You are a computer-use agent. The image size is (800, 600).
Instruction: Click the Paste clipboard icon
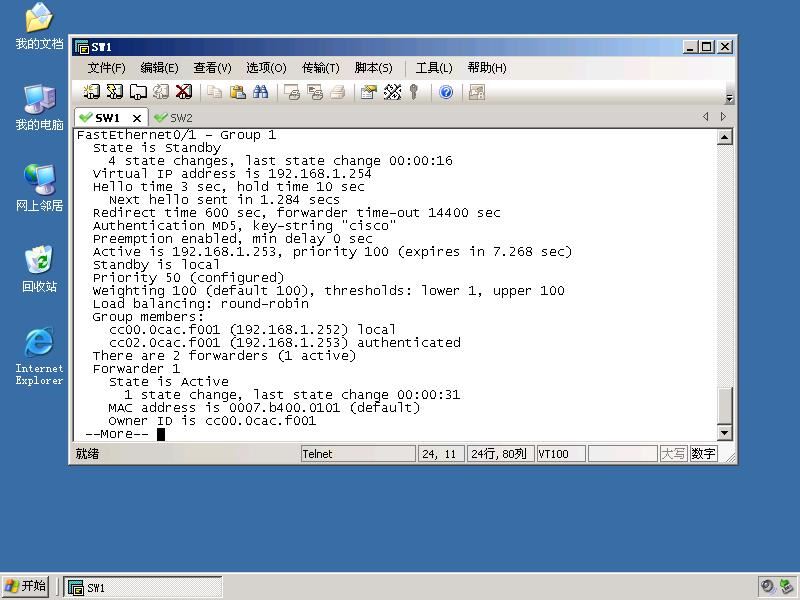coord(237,92)
